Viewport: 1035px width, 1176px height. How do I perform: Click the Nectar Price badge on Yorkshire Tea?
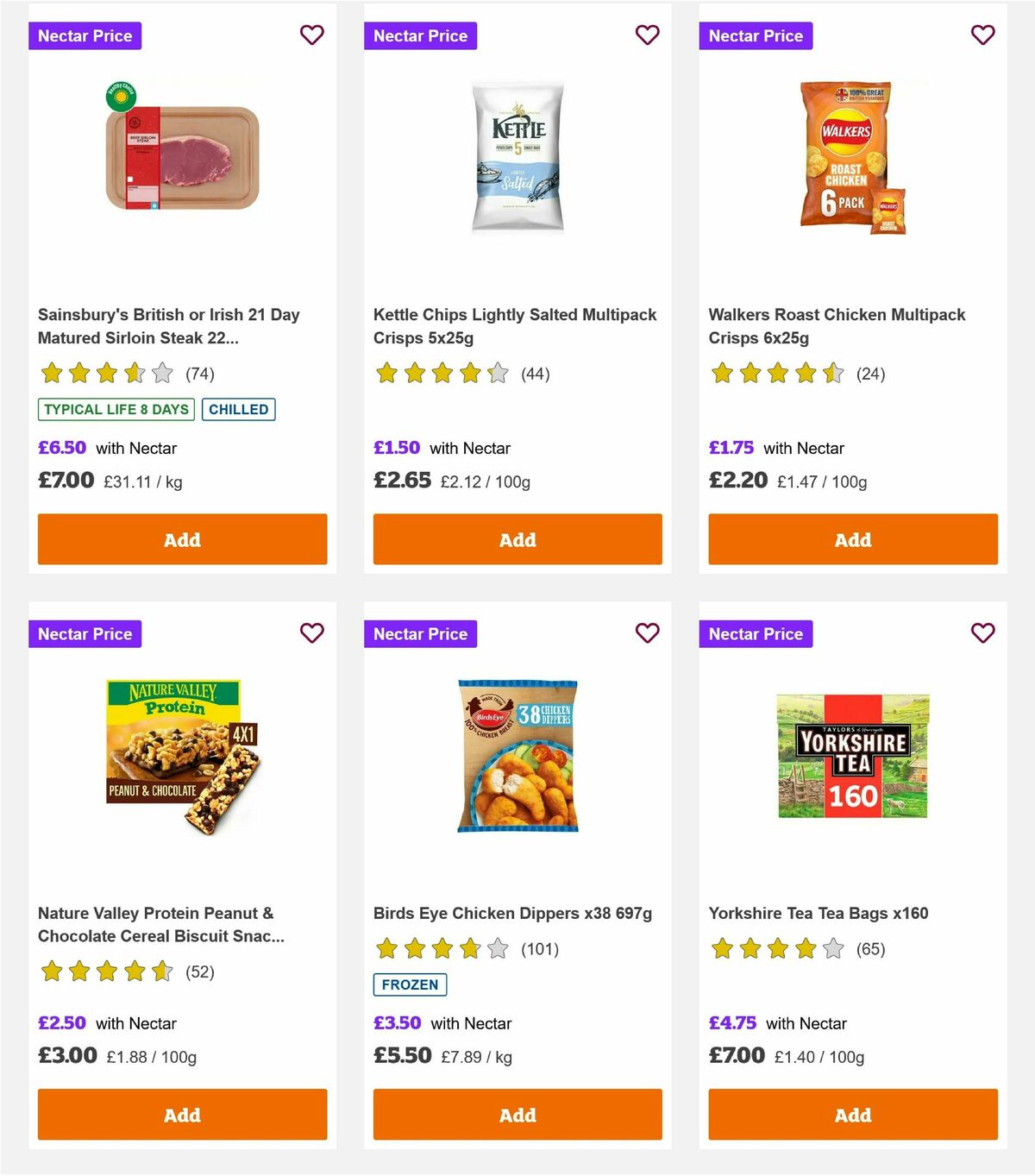[x=756, y=633]
